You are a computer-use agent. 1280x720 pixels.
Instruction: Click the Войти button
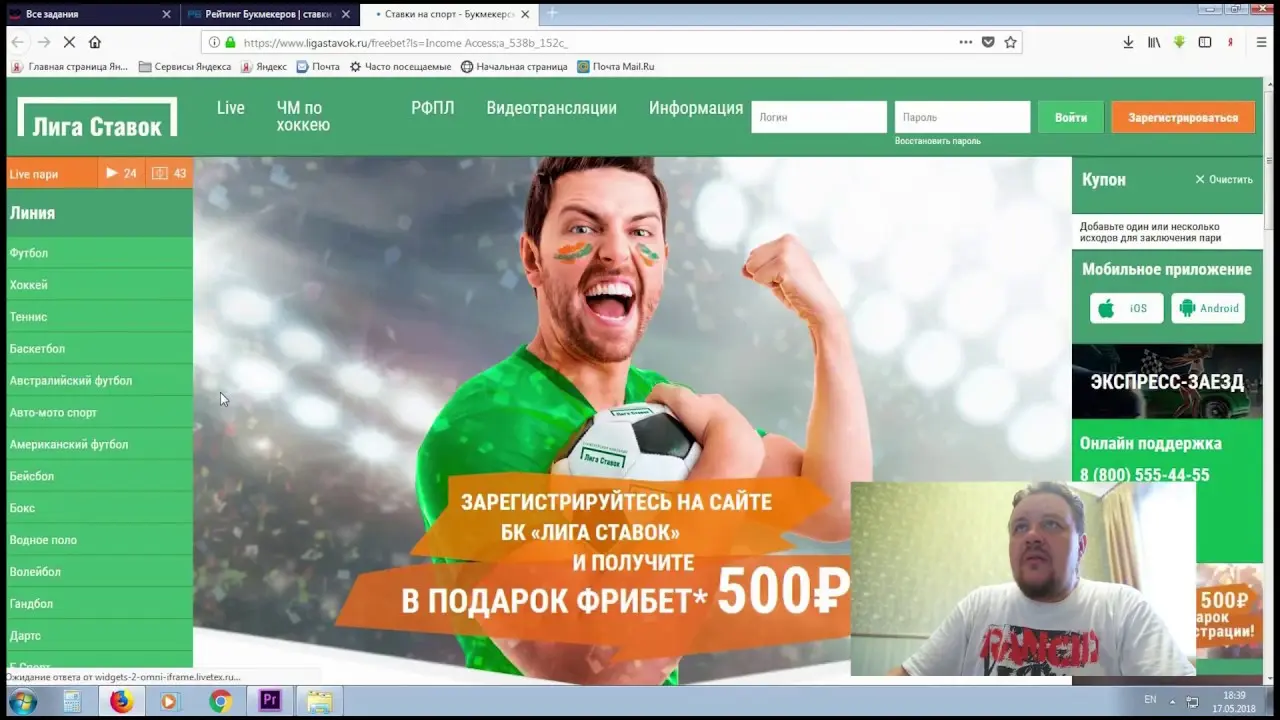coord(1071,117)
